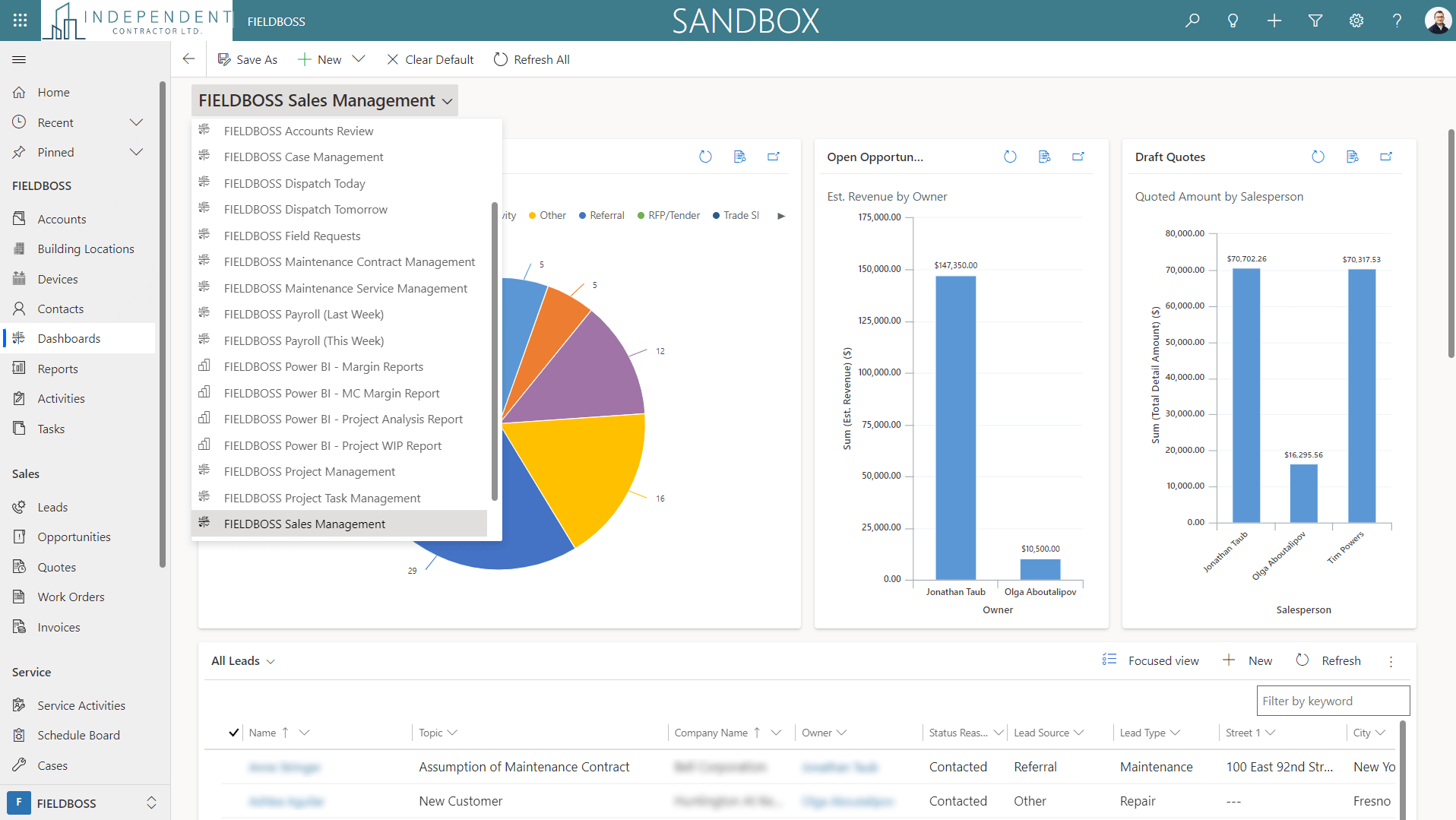Toggle the RFP/Tender legend item
The width and height of the screenshot is (1456, 820).
pyautogui.click(x=668, y=216)
